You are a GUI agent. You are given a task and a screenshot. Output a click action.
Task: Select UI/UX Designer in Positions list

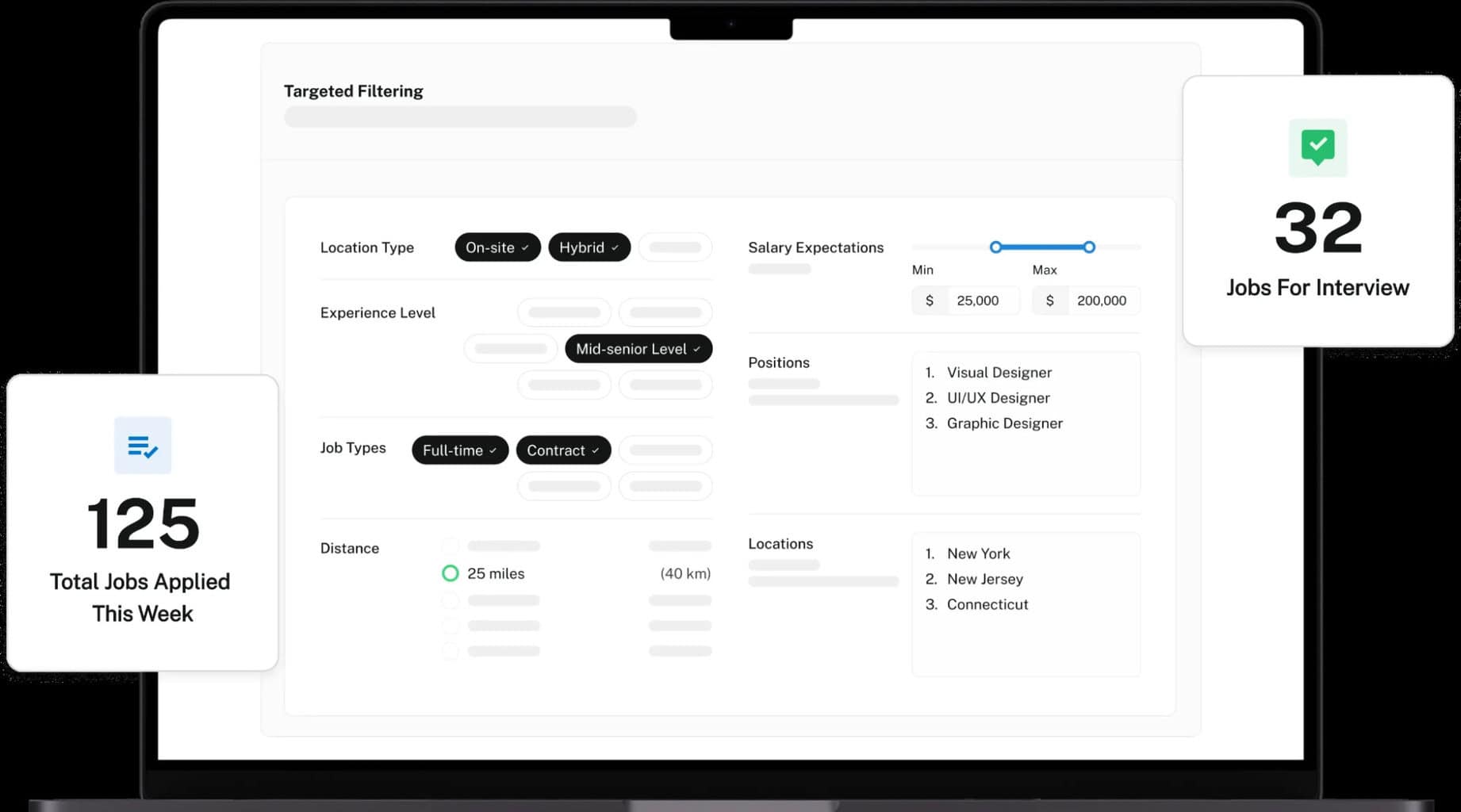point(998,398)
